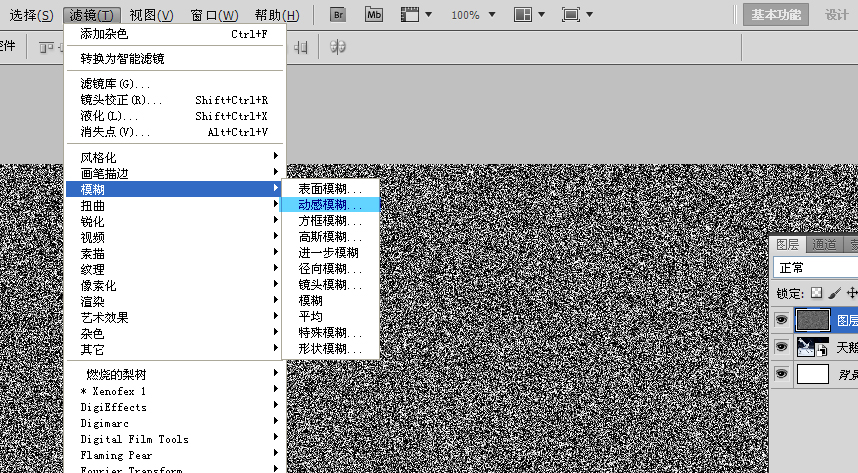858x473 pixels.
Task: Switch to the 图层 panel tab
Action: point(787,244)
